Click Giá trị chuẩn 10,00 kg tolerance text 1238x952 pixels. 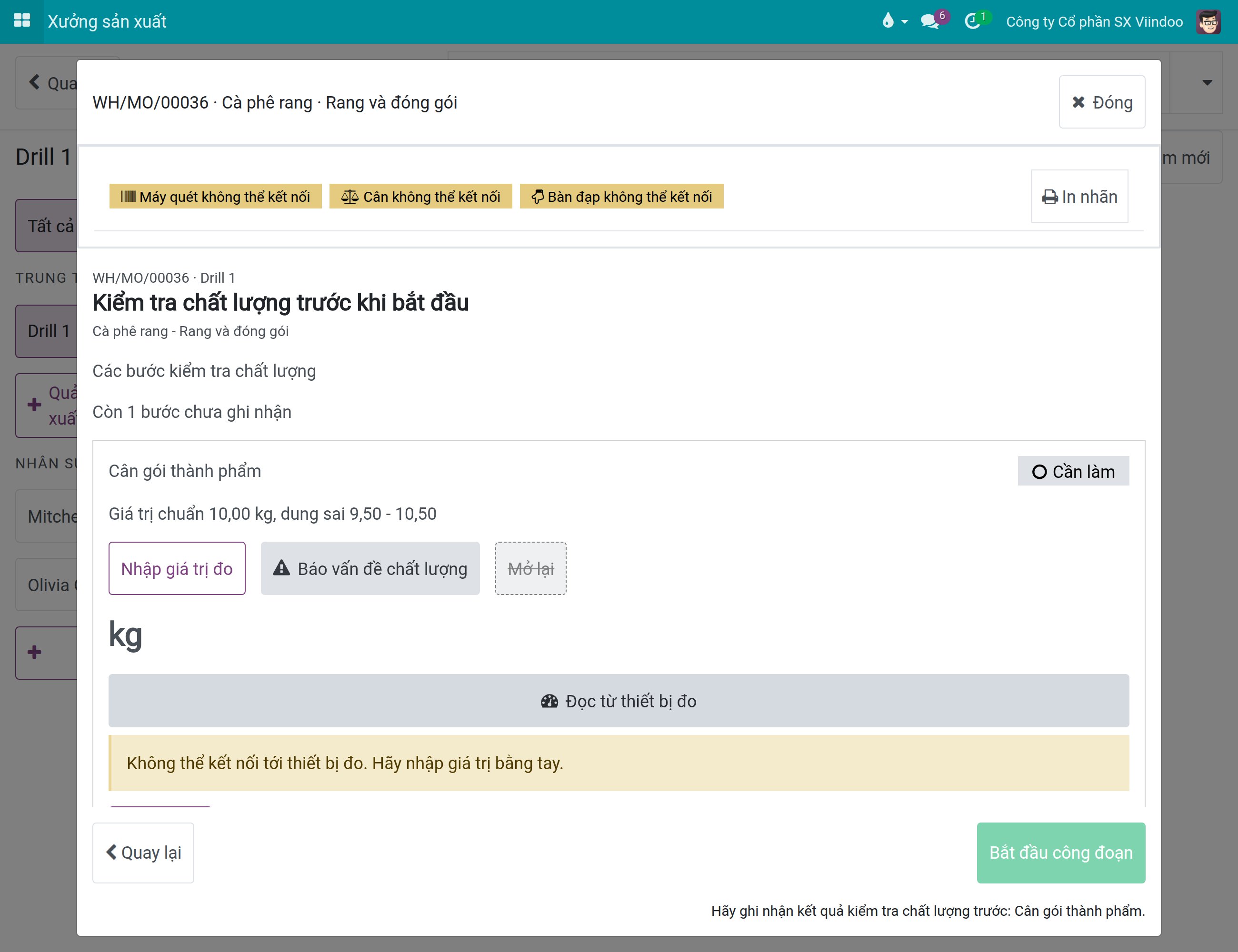tap(273, 514)
